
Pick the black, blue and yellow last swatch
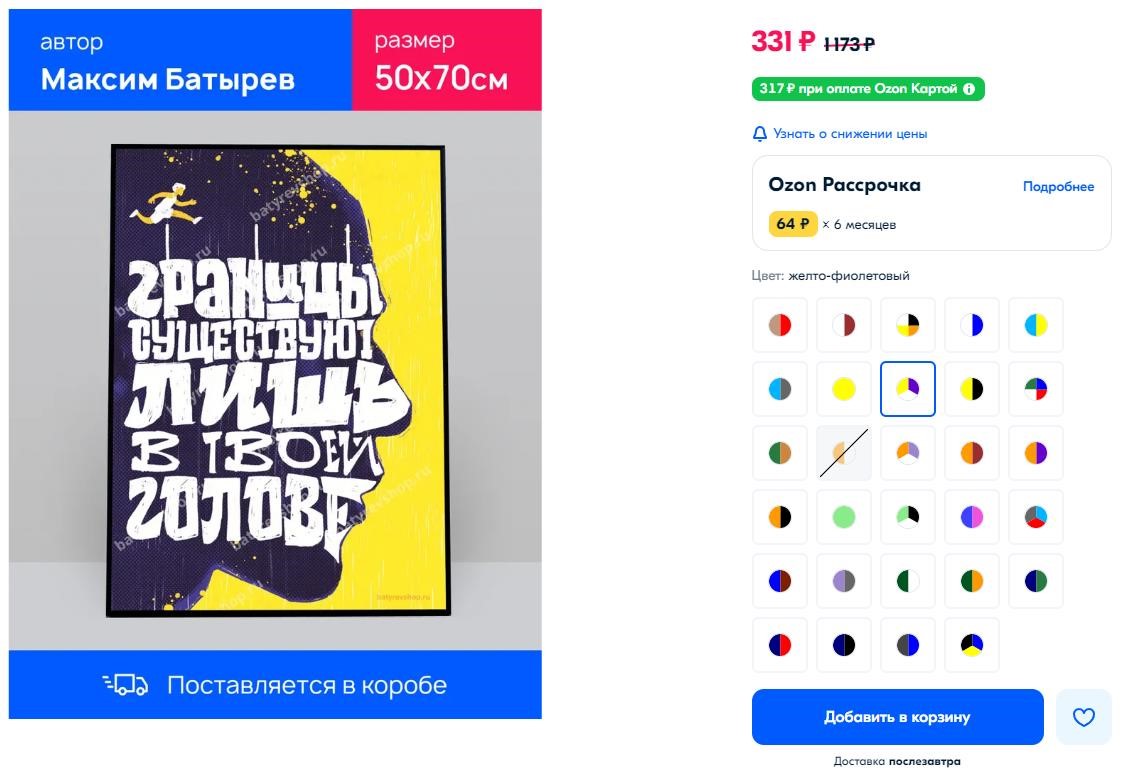[x=972, y=645]
